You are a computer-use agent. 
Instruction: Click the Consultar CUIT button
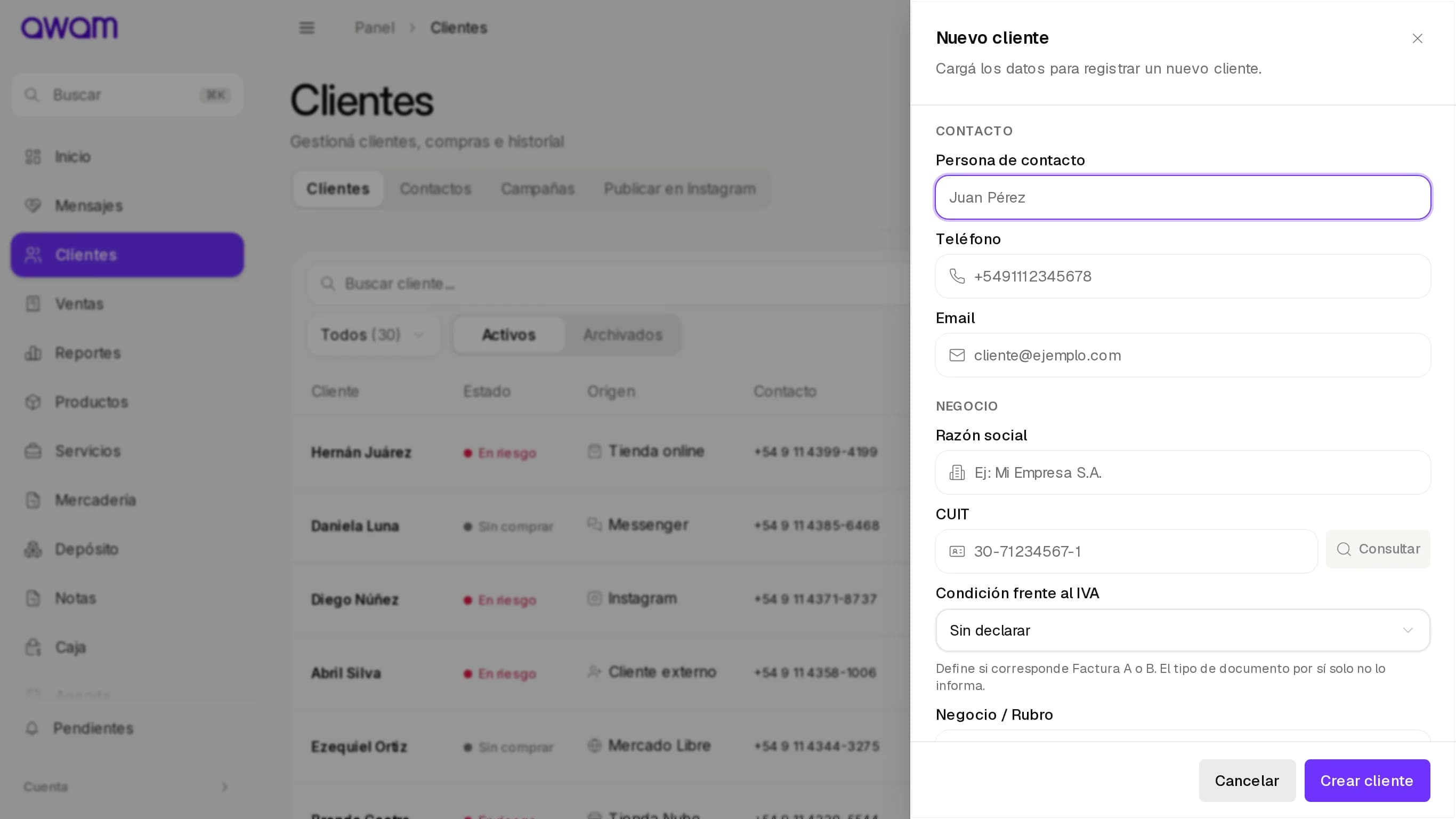(x=1378, y=549)
